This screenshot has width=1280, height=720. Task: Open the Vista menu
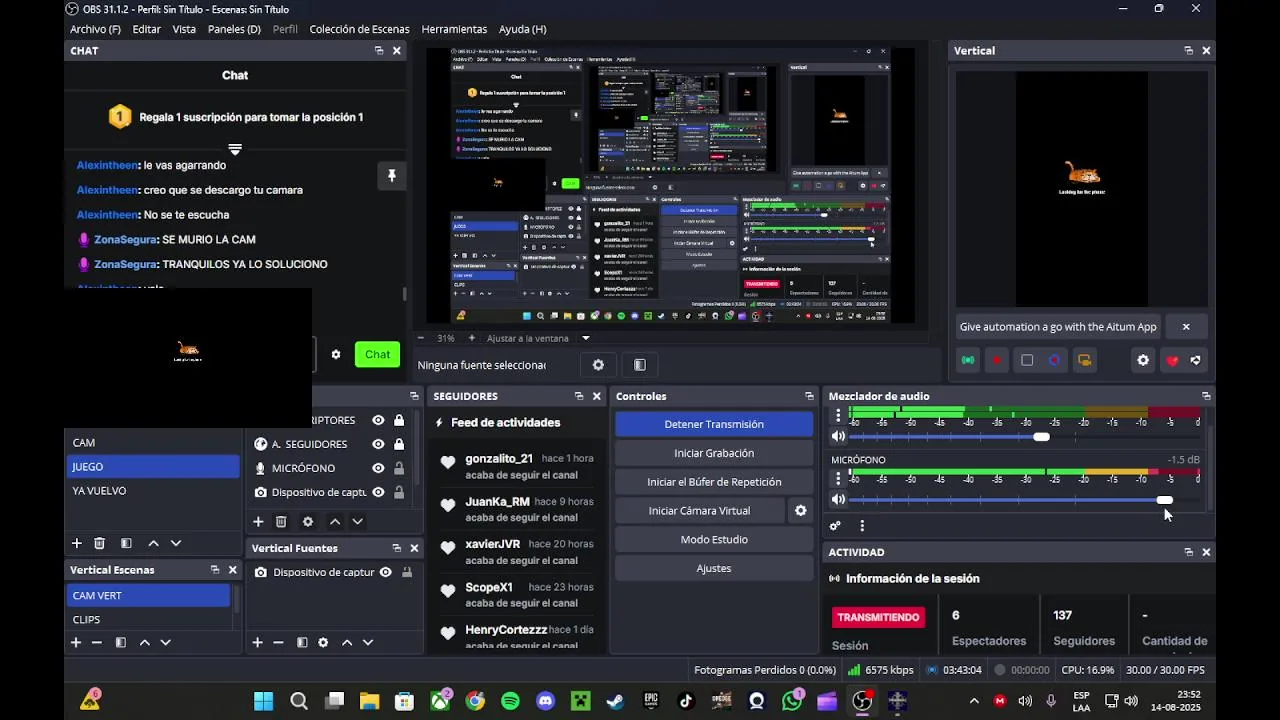tap(184, 29)
